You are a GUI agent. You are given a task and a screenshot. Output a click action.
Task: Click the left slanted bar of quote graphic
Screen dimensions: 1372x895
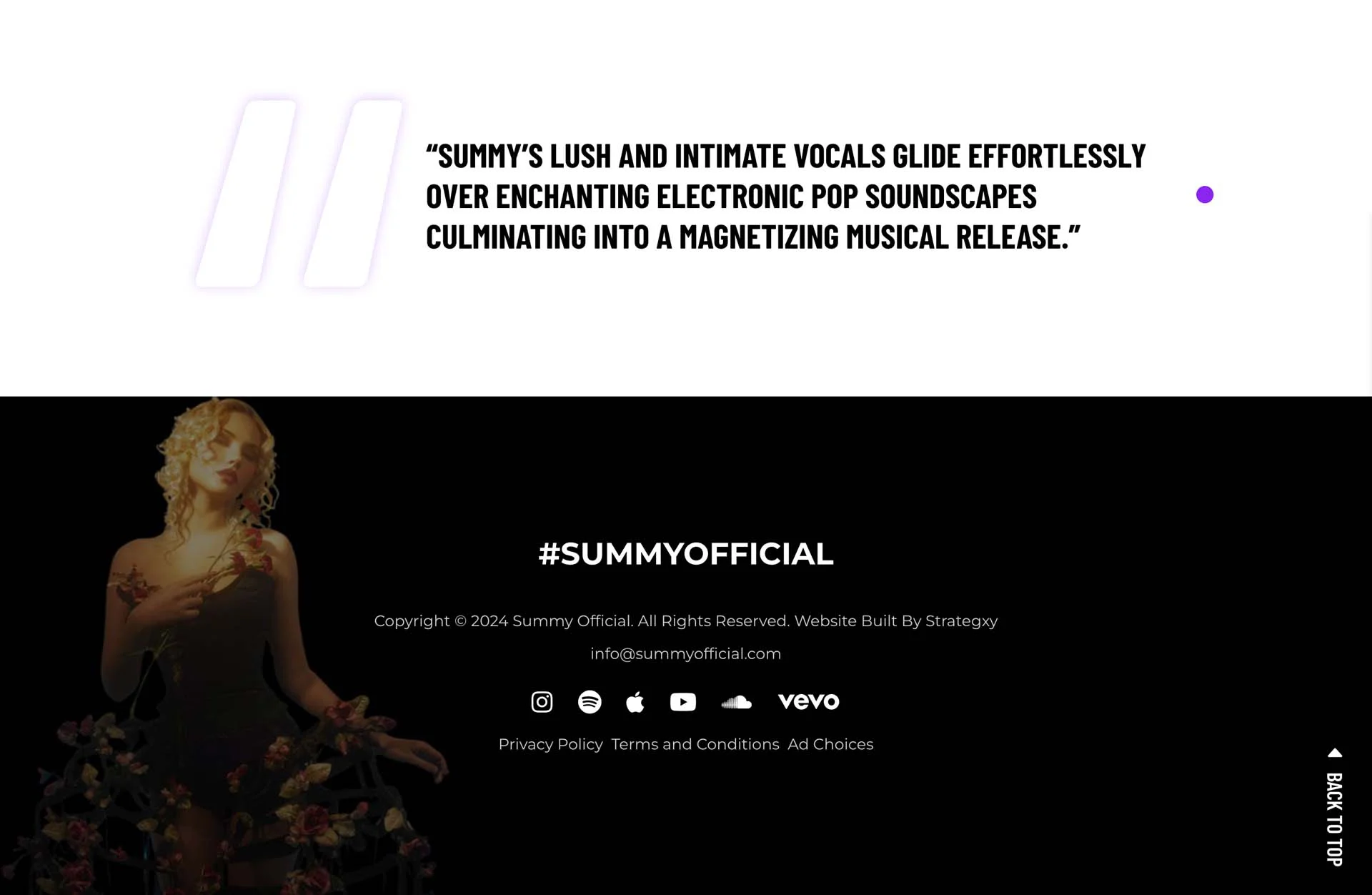(x=247, y=194)
